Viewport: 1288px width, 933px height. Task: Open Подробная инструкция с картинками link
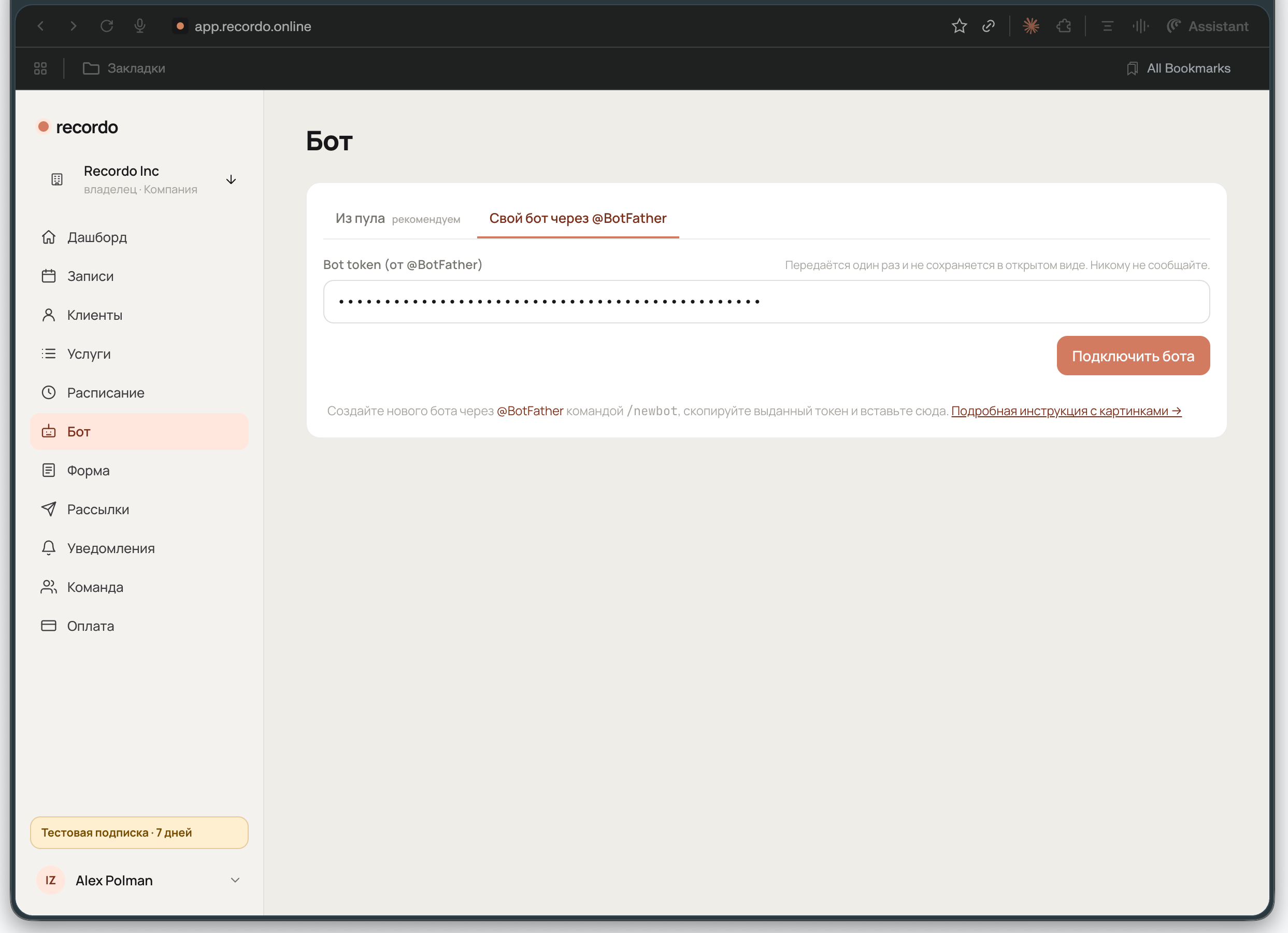coord(1066,411)
